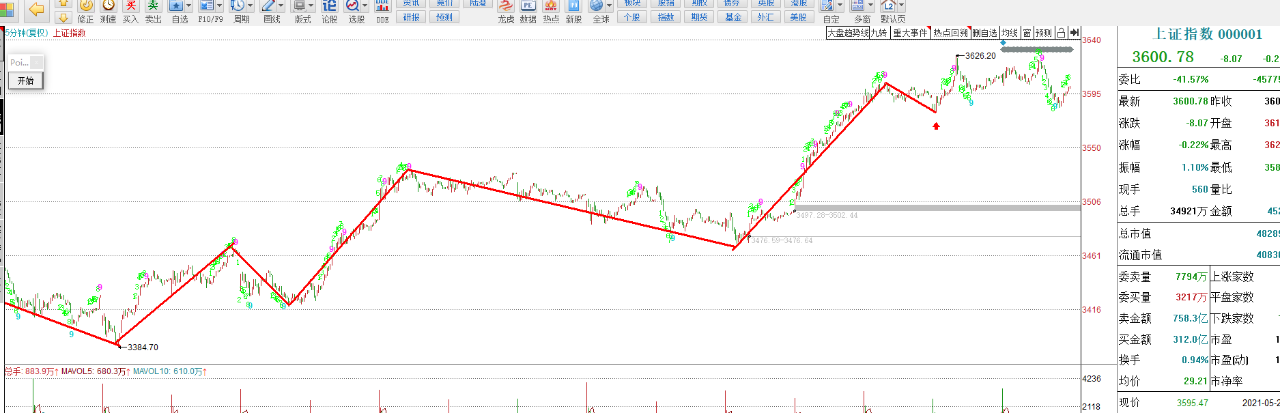Toggle the 窗 window option

coord(1027,33)
